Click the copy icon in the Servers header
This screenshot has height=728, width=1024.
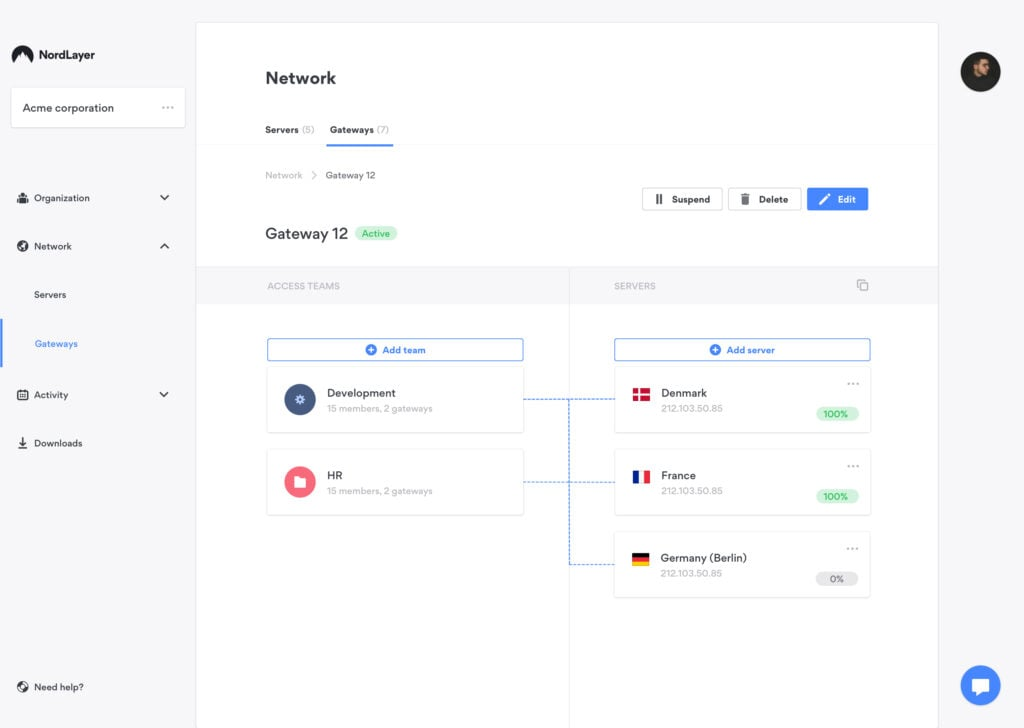tap(862, 285)
